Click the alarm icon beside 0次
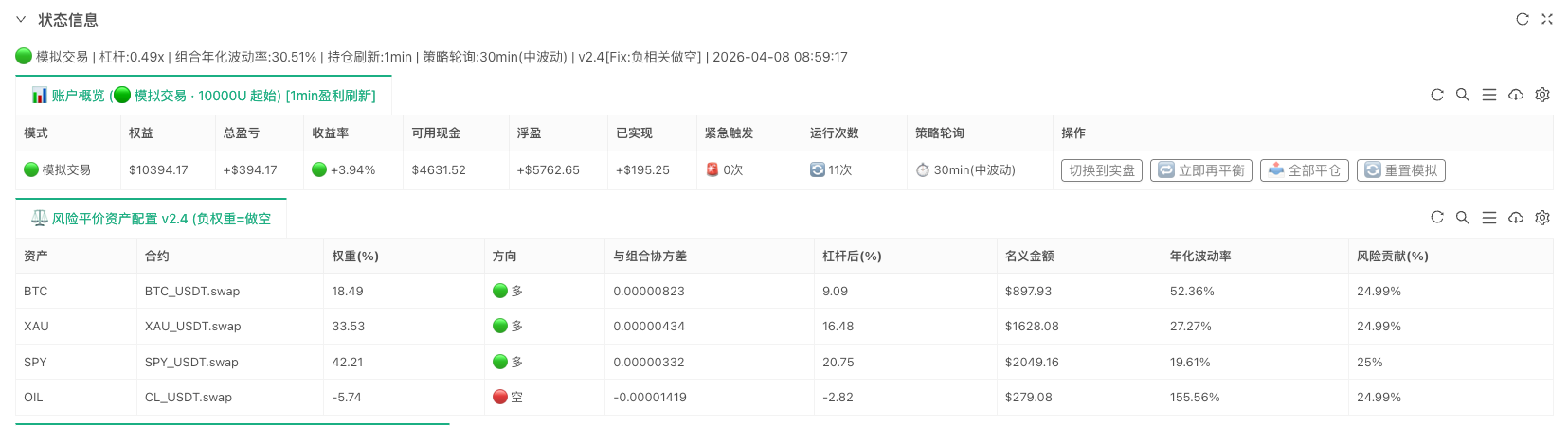 (712, 169)
